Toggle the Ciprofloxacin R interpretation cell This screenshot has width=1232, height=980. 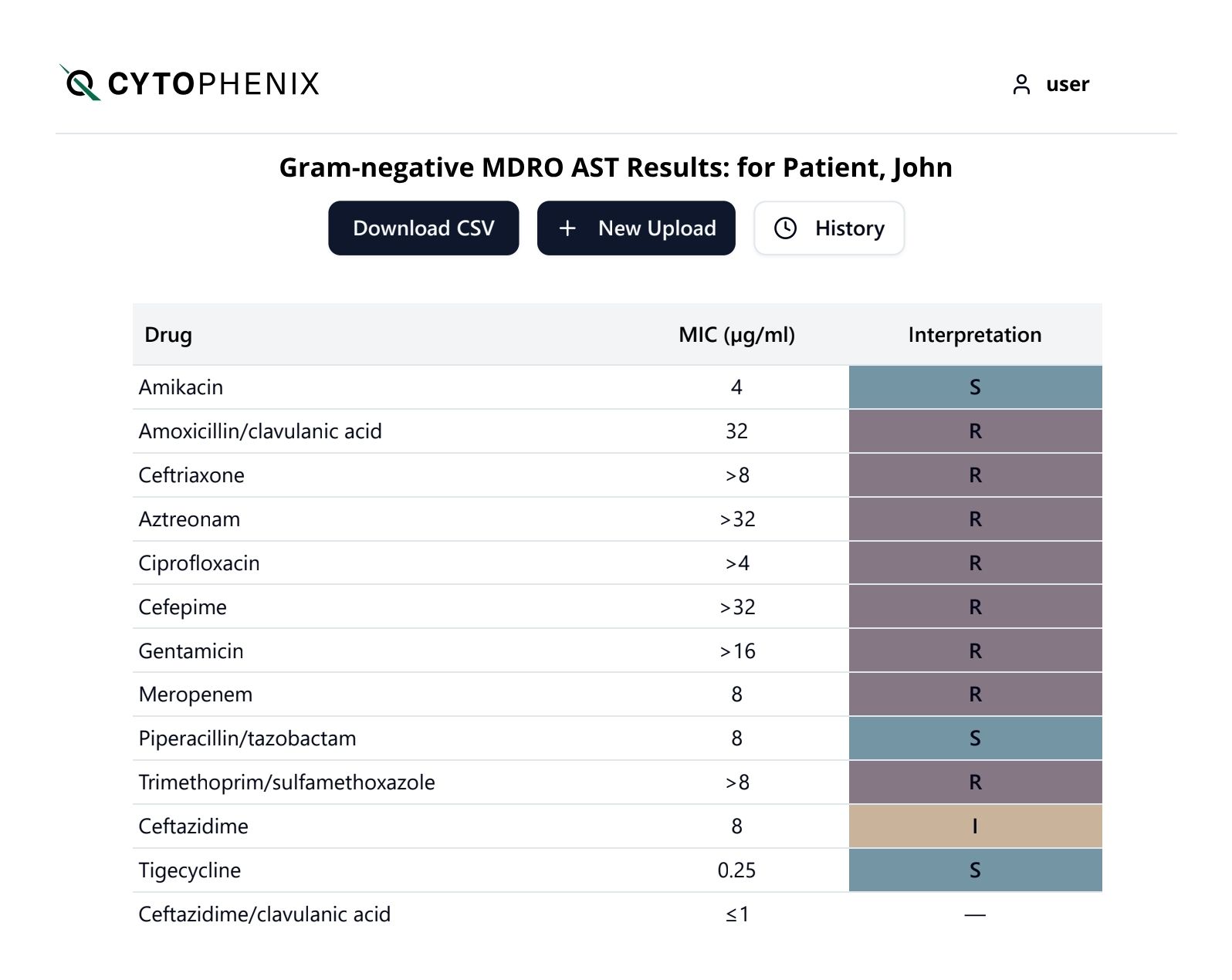click(975, 563)
